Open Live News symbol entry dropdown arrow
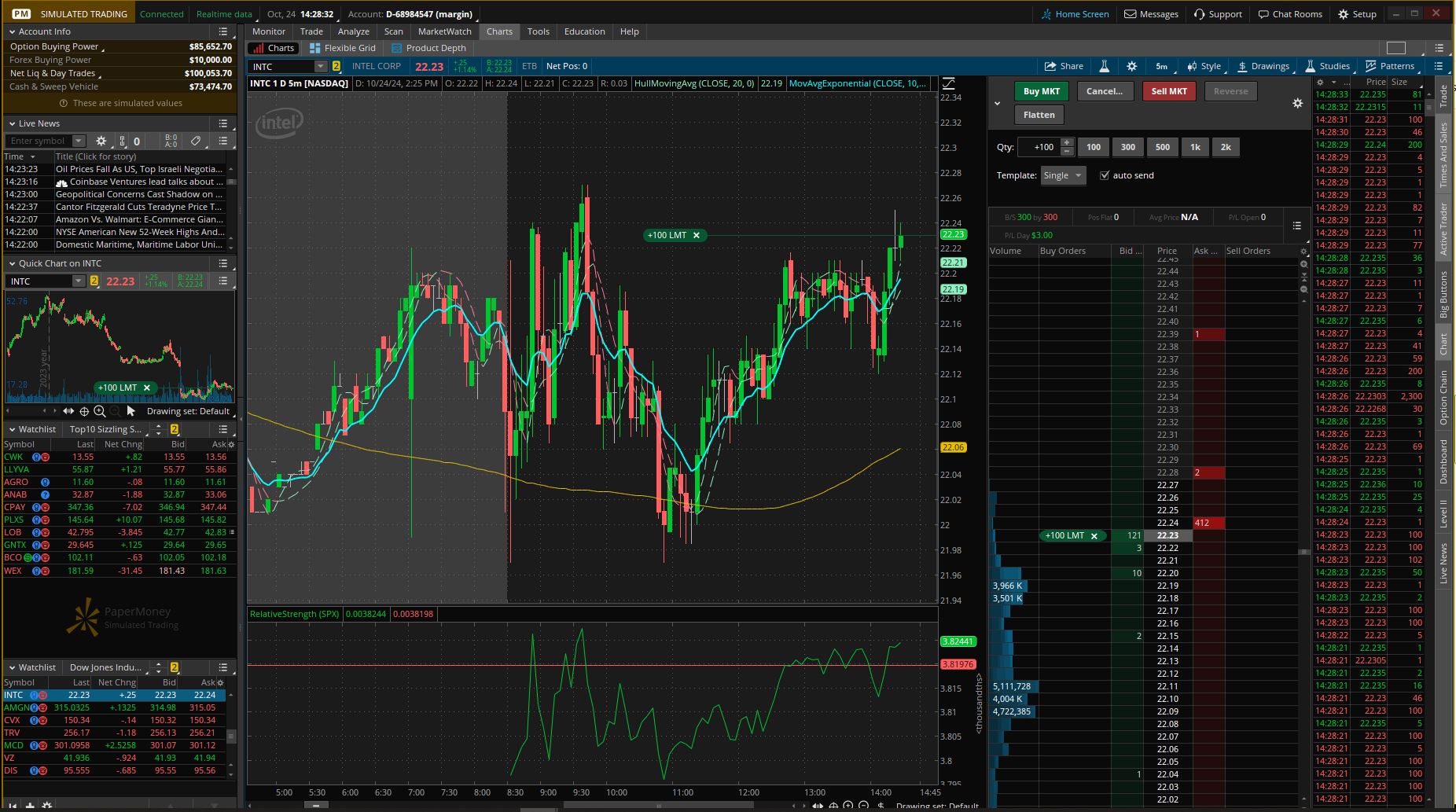The width and height of the screenshot is (1456, 812). pyautogui.click(x=78, y=141)
